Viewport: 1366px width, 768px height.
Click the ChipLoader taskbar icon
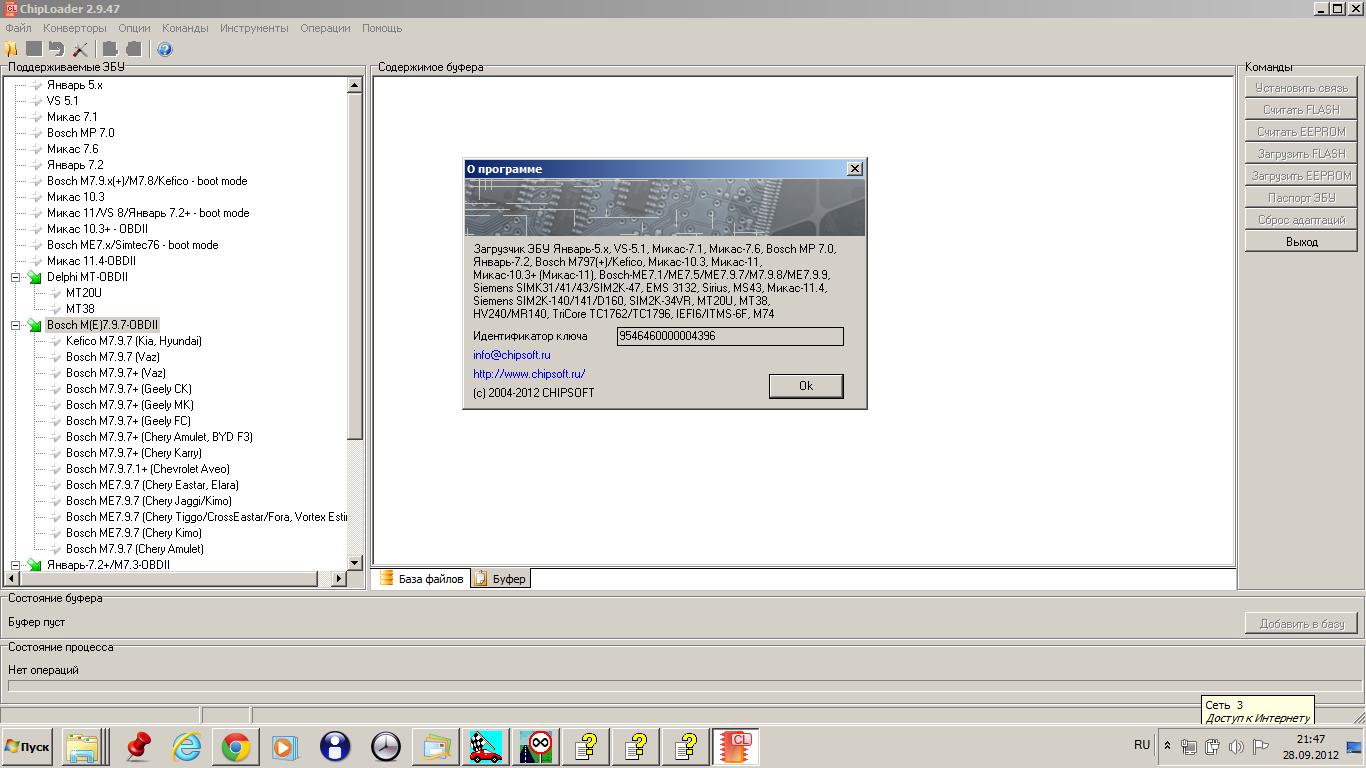tap(736, 747)
